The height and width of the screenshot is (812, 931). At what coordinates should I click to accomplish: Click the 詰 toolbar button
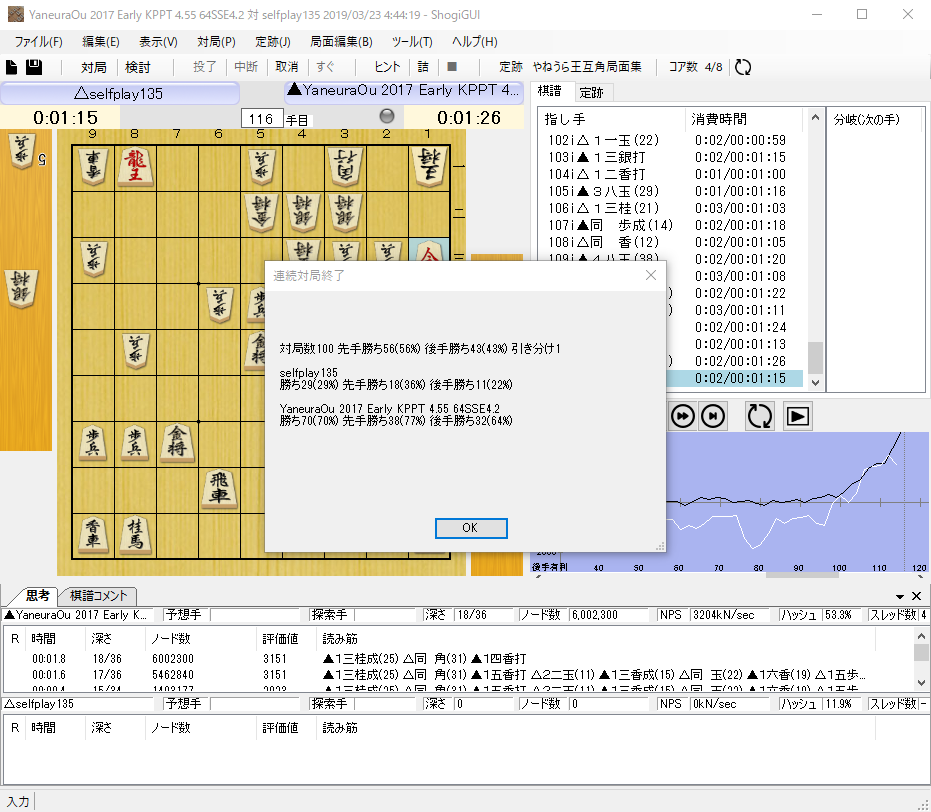tap(423, 67)
